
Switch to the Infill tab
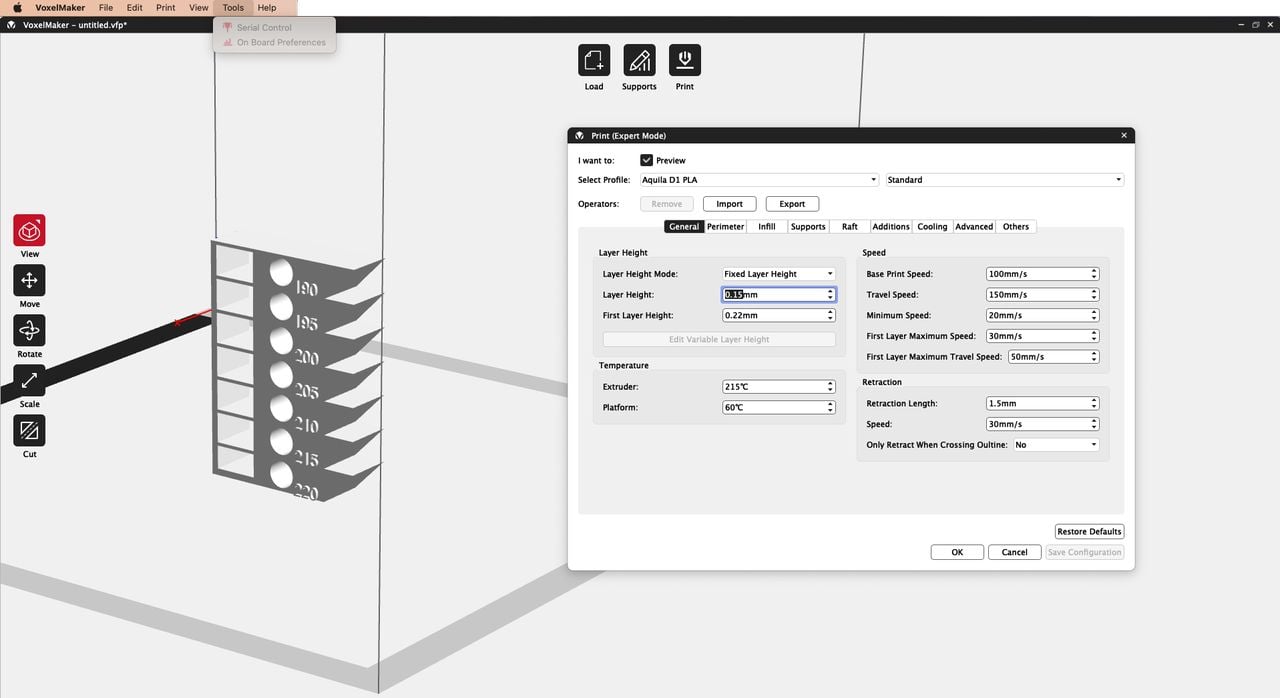tap(766, 227)
